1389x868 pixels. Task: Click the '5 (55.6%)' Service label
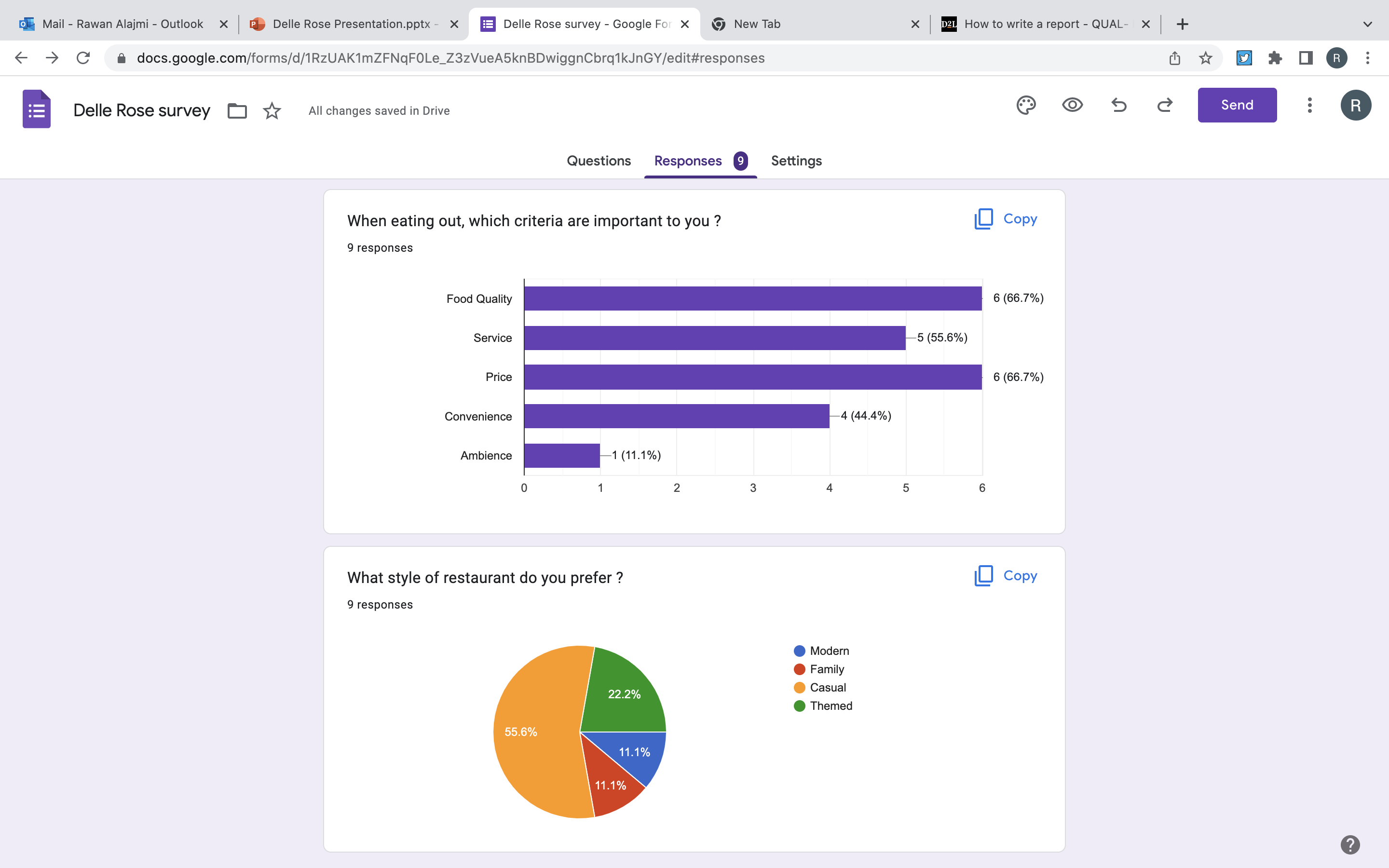[942, 338]
